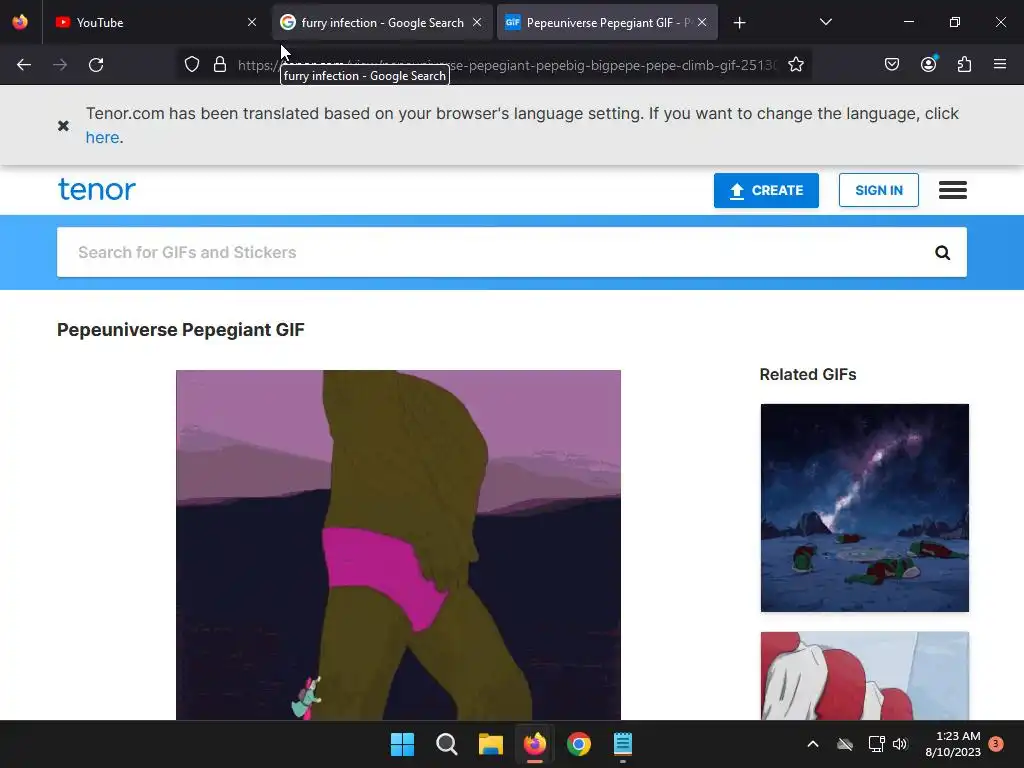Open Windows taskbar search
Image resolution: width=1024 pixels, height=768 pixels.
click(447, 744)
